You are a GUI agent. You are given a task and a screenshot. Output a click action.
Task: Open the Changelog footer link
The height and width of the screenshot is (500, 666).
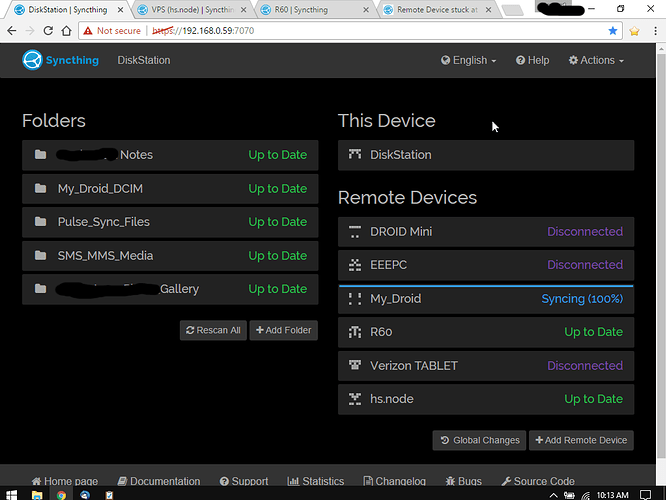pos(395,481)
